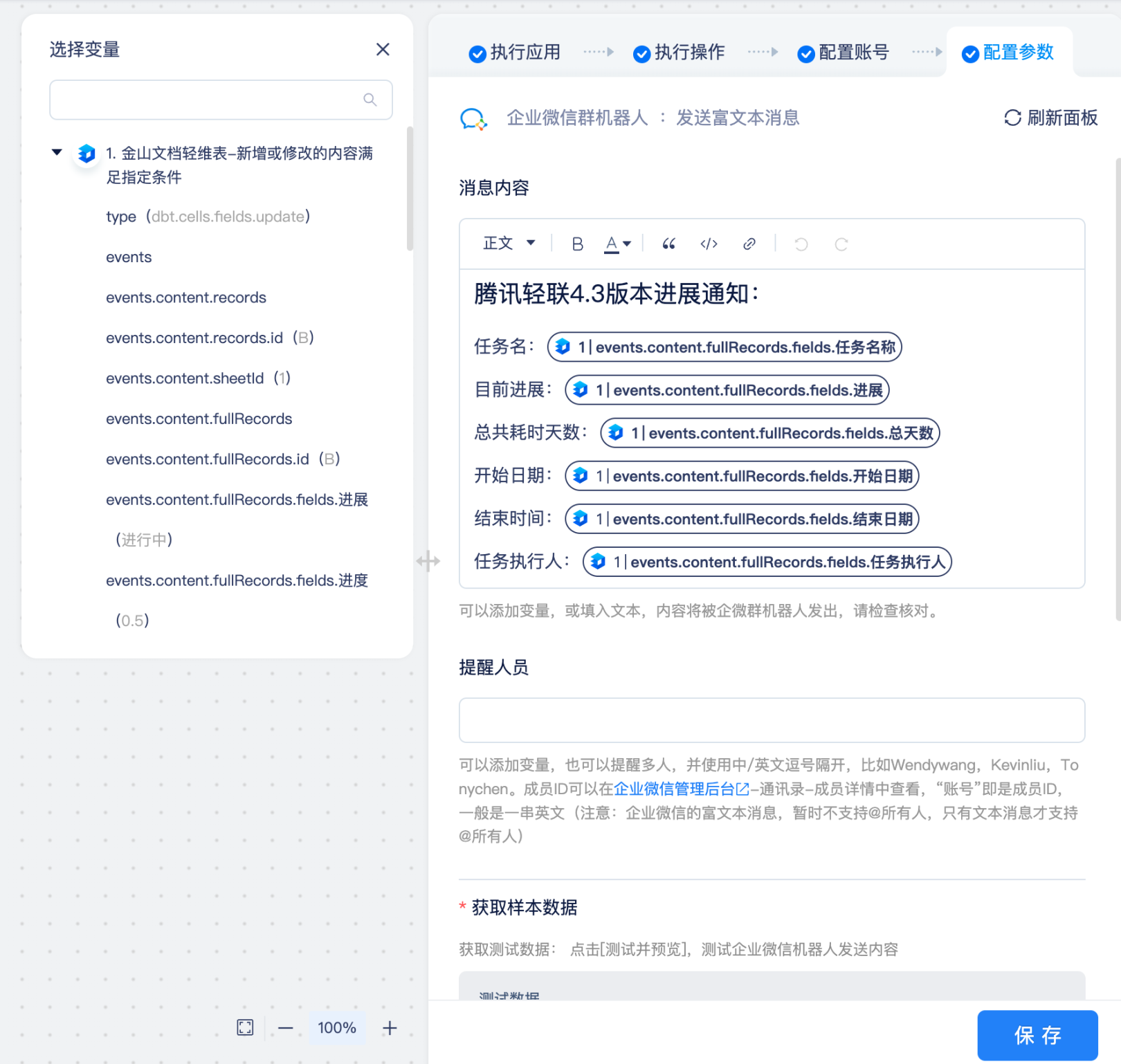
Task: Click the 企业微信群机器人 app icon
Action: (474, 118)
